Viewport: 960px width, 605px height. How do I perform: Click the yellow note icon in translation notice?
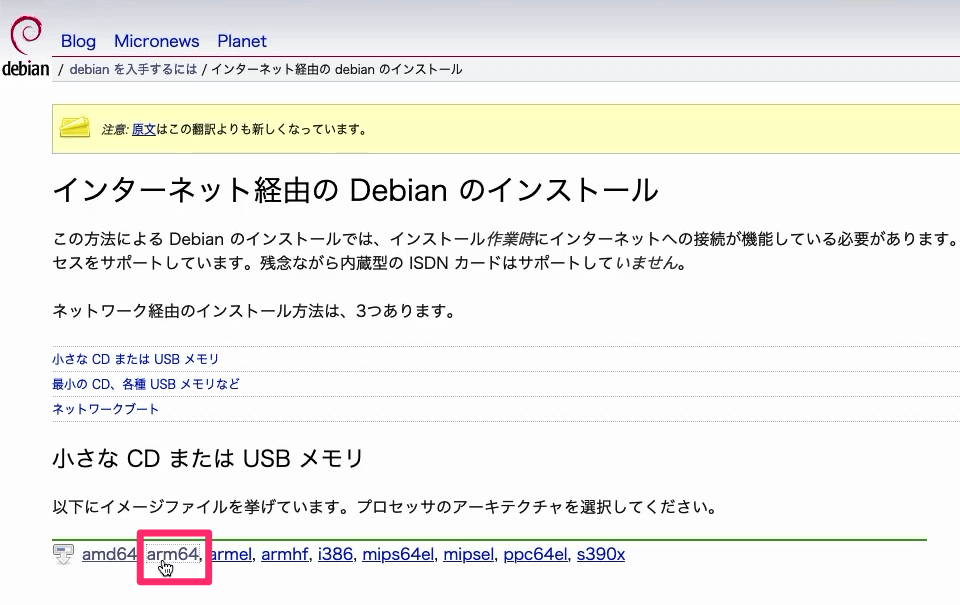(x=75, y=127)
